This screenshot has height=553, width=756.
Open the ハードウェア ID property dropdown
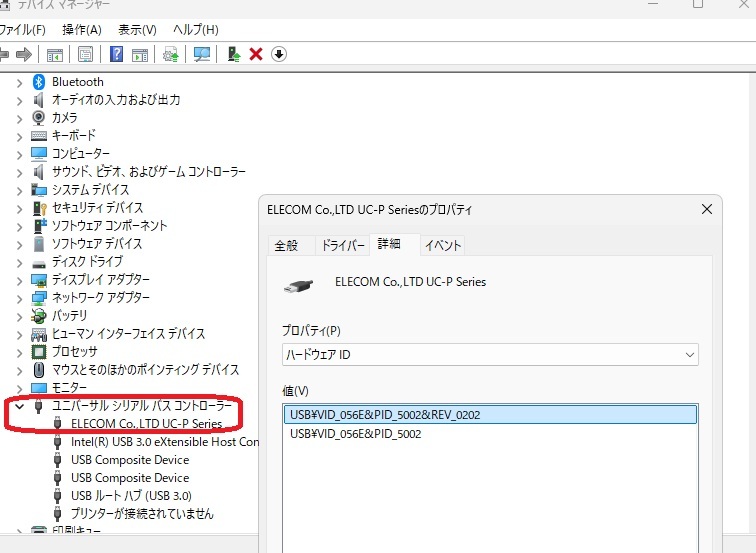click(490, 355)
